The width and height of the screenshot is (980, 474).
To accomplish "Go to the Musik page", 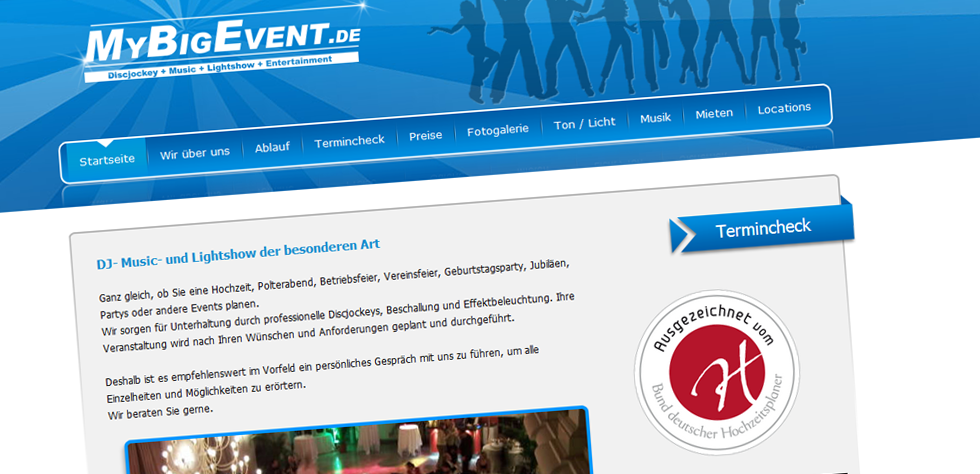I will pos(655,118).
